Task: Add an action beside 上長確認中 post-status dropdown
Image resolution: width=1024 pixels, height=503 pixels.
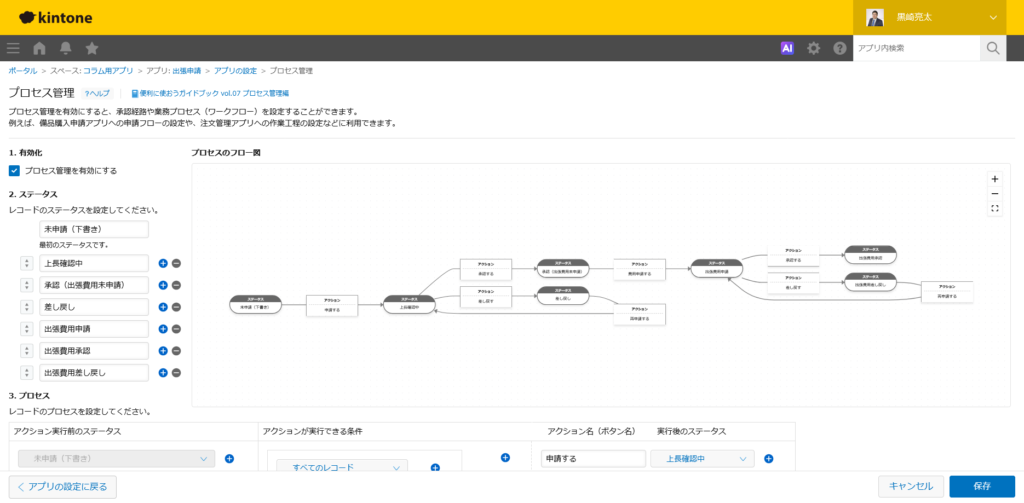Action: [769, 459]
